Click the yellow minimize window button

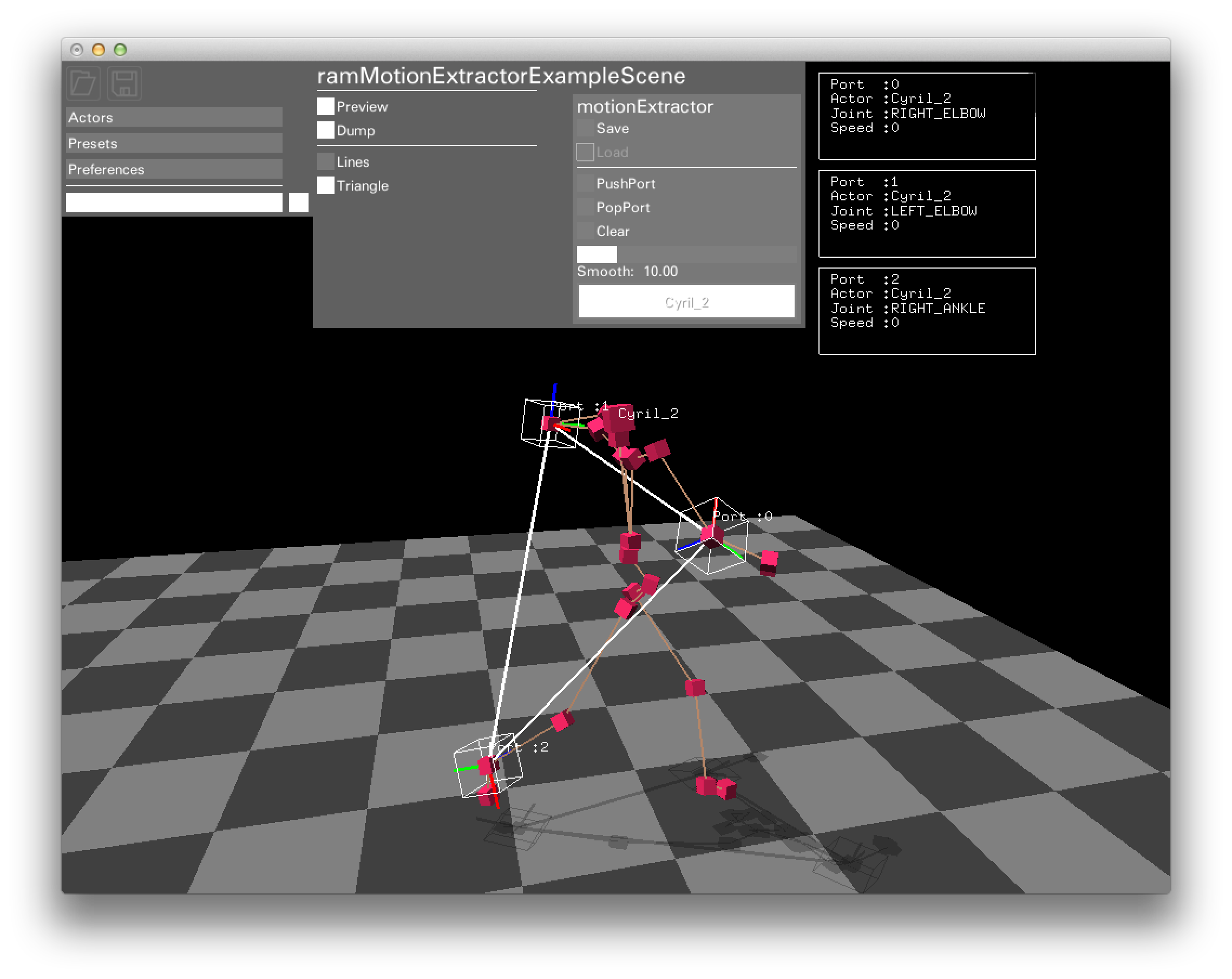(99, 50)
